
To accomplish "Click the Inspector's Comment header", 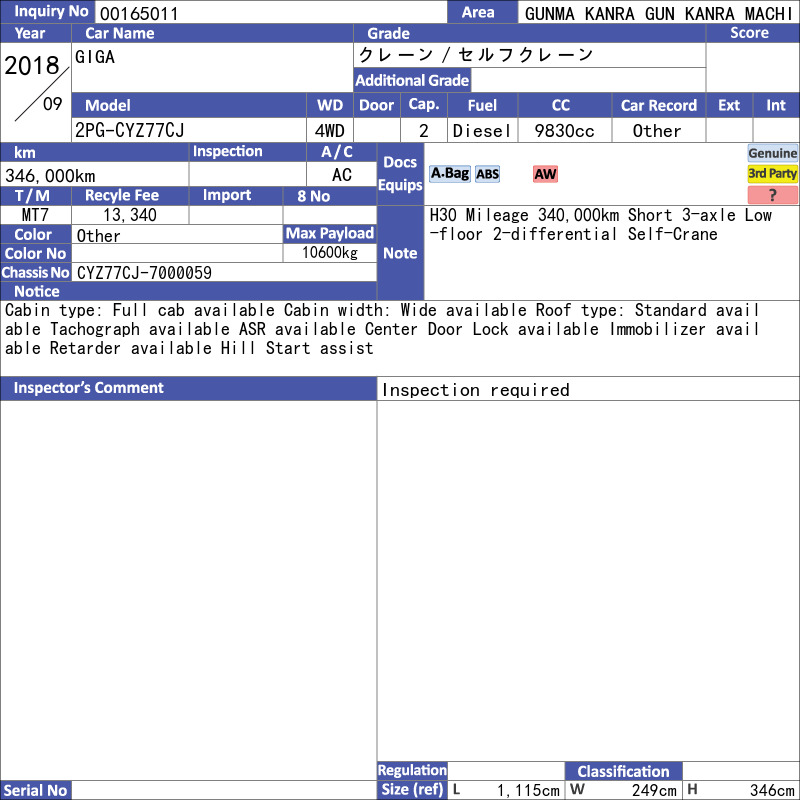I will coord(188,388).
